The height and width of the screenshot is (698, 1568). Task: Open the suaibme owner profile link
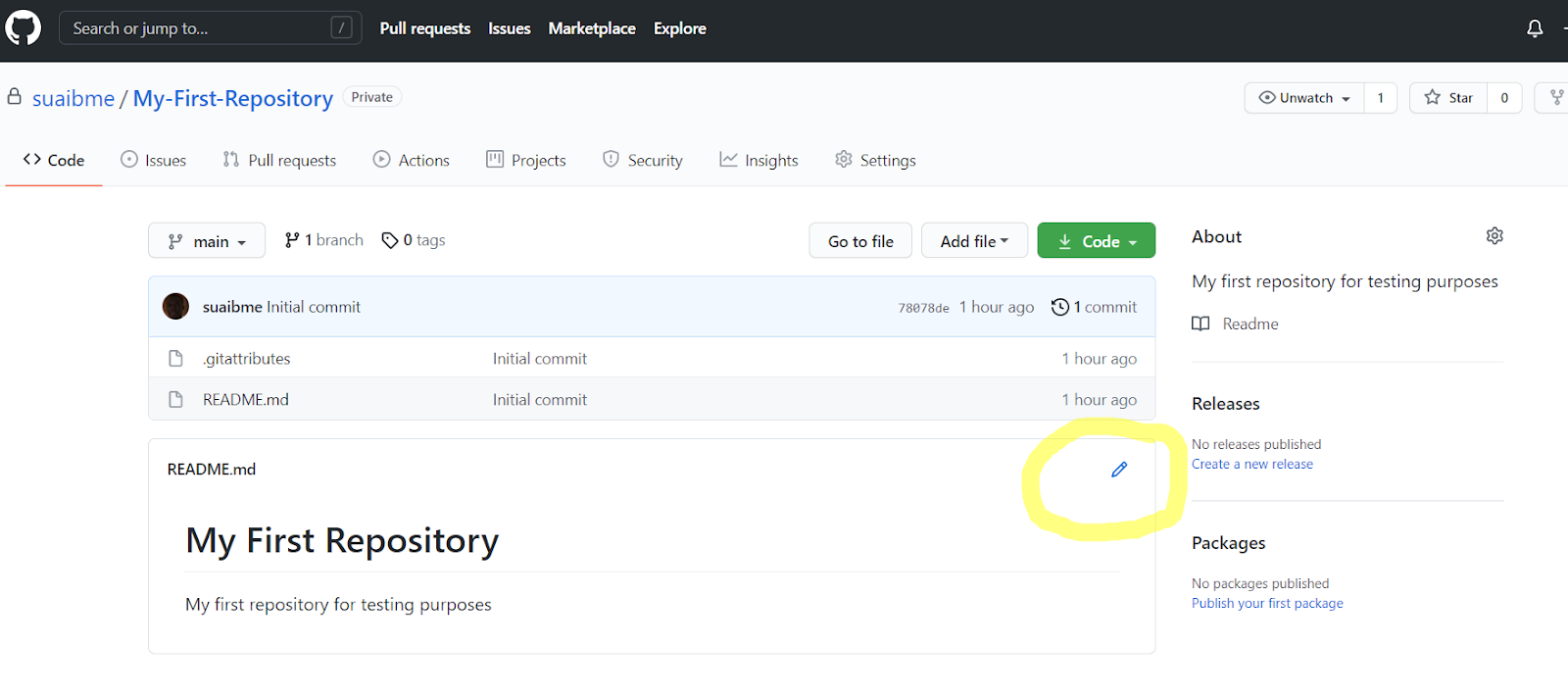[x=73, y=98]
